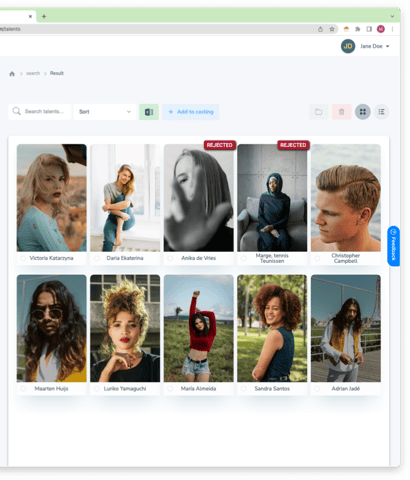Open Maria Almeida's photo card
This screenshot has height=480, width=410.
[199, 328]
